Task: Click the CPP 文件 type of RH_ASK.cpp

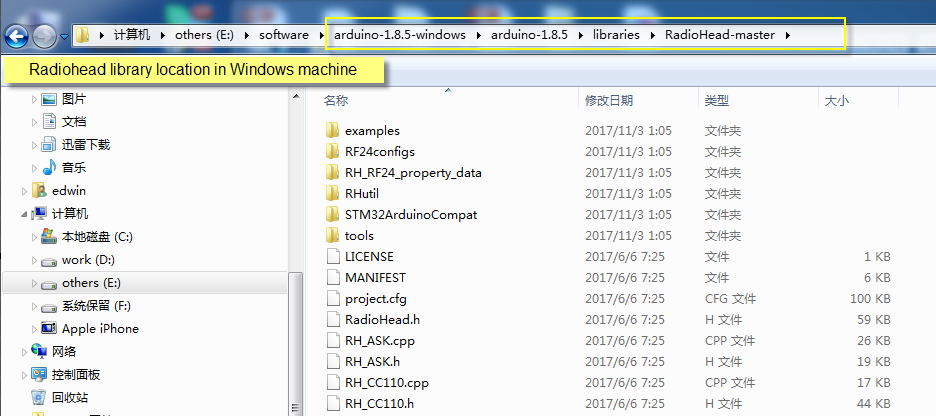Action: pos(729,341)
